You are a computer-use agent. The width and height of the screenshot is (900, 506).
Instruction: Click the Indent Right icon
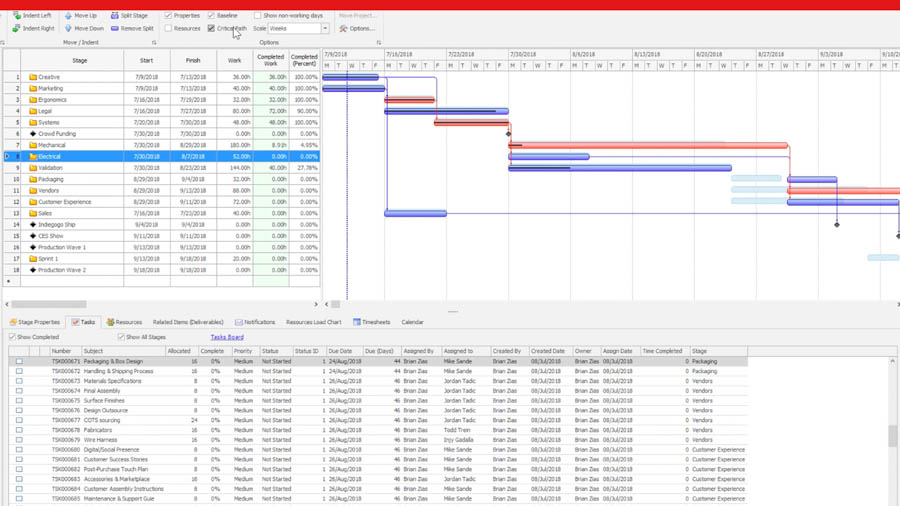pos(17,29)
